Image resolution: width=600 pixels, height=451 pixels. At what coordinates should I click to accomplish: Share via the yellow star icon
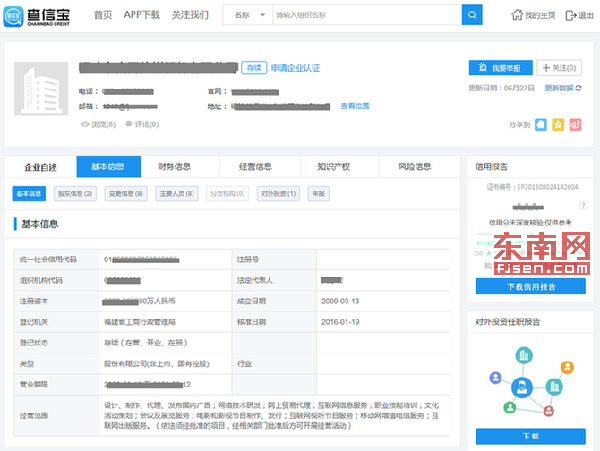click(558, 125)
